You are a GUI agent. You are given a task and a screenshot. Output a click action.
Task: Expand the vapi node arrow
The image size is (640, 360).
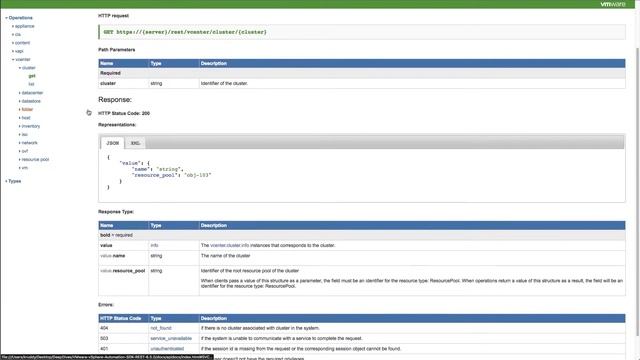(x=13, y=51)
